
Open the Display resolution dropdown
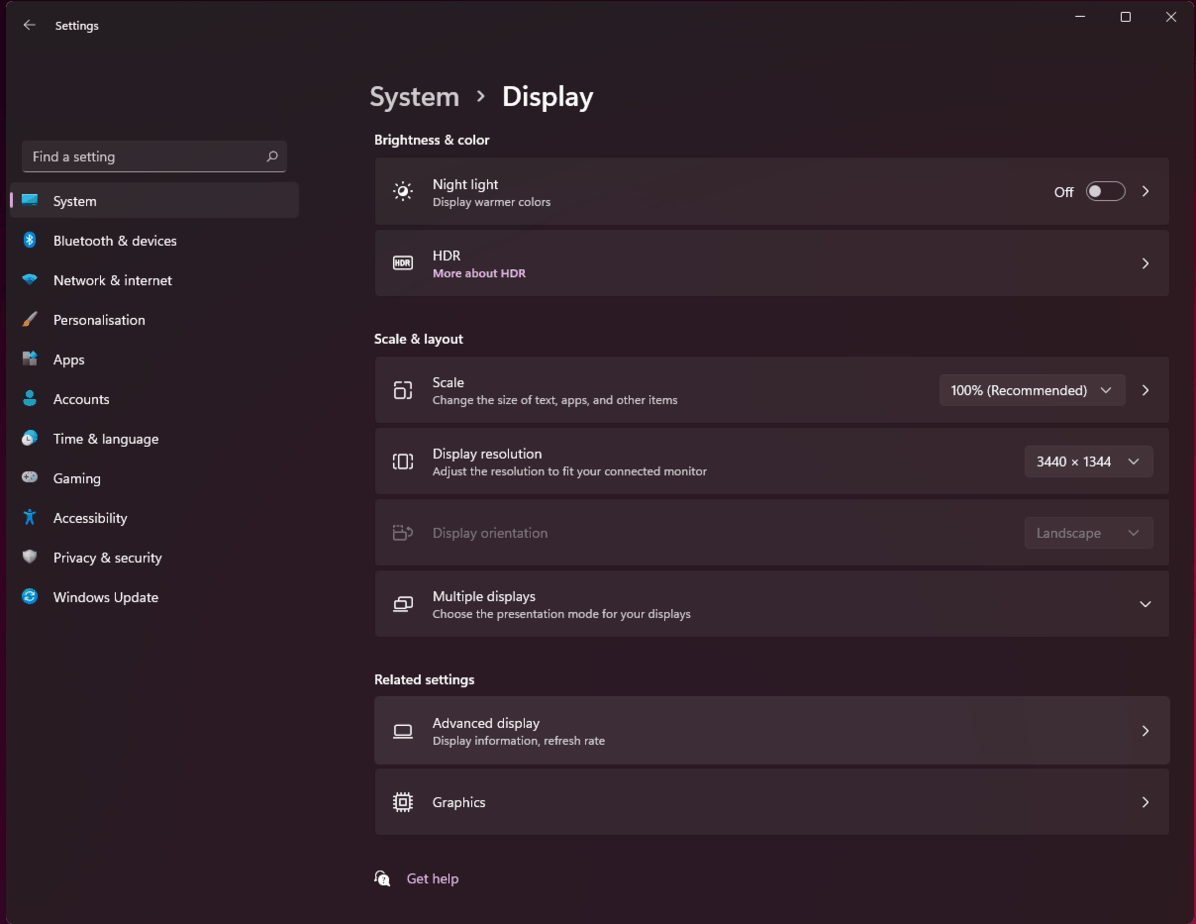[x=1088, y=461]
